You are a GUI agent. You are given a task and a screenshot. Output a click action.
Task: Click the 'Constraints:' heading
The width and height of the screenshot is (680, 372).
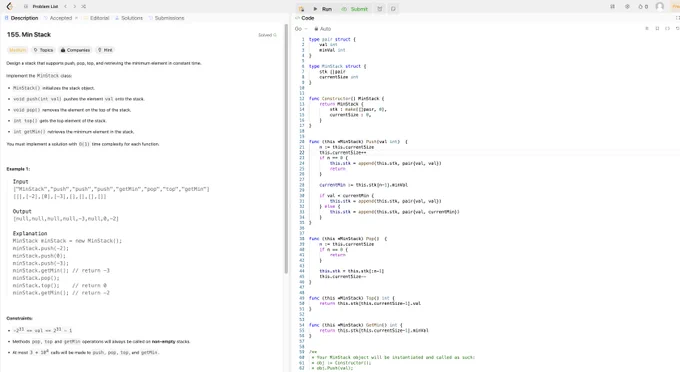click(19, 318)
